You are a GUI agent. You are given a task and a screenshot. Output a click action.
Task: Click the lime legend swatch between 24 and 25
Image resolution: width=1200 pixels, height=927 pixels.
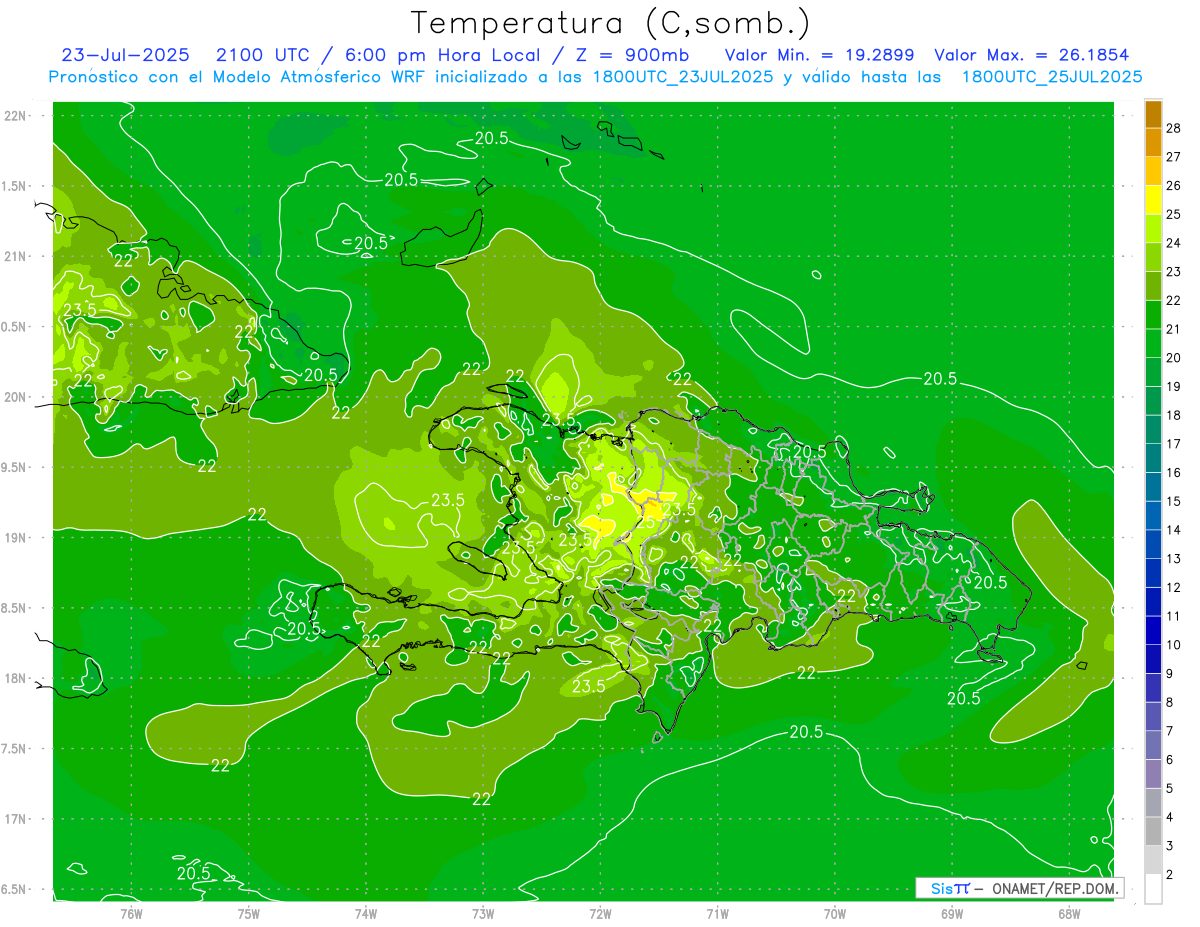click(x=1153, y=228)
